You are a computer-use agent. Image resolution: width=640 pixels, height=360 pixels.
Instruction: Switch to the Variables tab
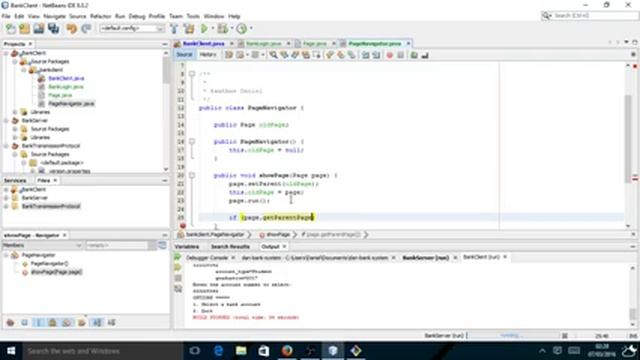(x=187, y=247)
